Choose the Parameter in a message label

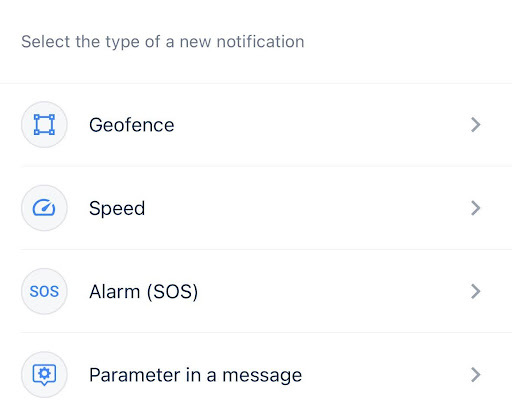[196, 375]
